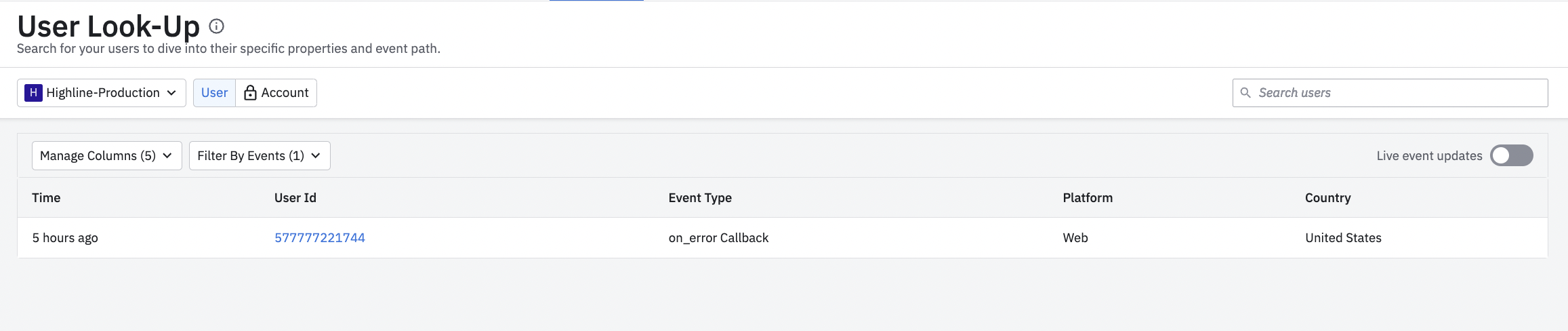Viewport: 1568px width, 331px height.
Task: Click the Time column header
Action: coord(46,197)
